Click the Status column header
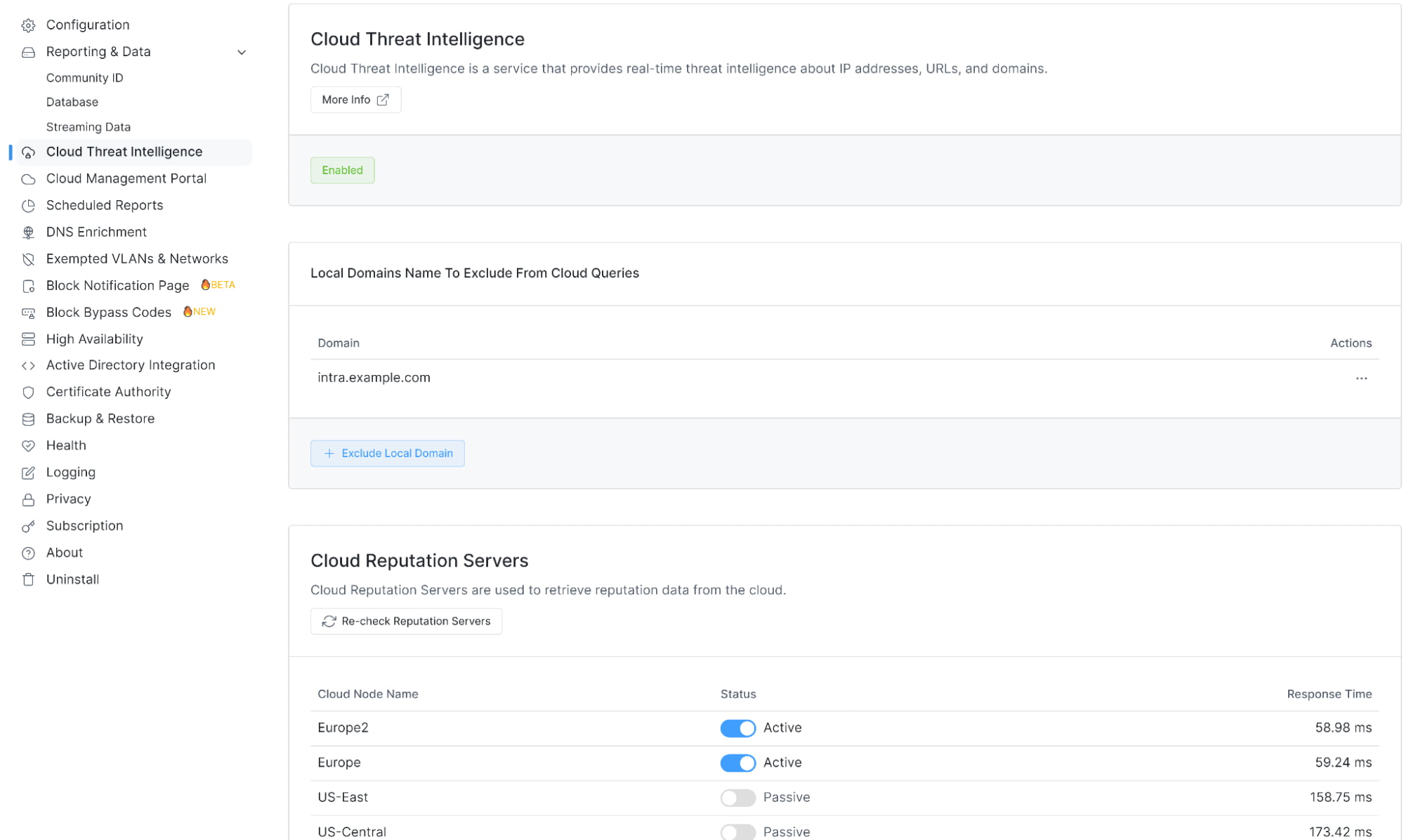The image size is (1404, 840). [738, 694]
